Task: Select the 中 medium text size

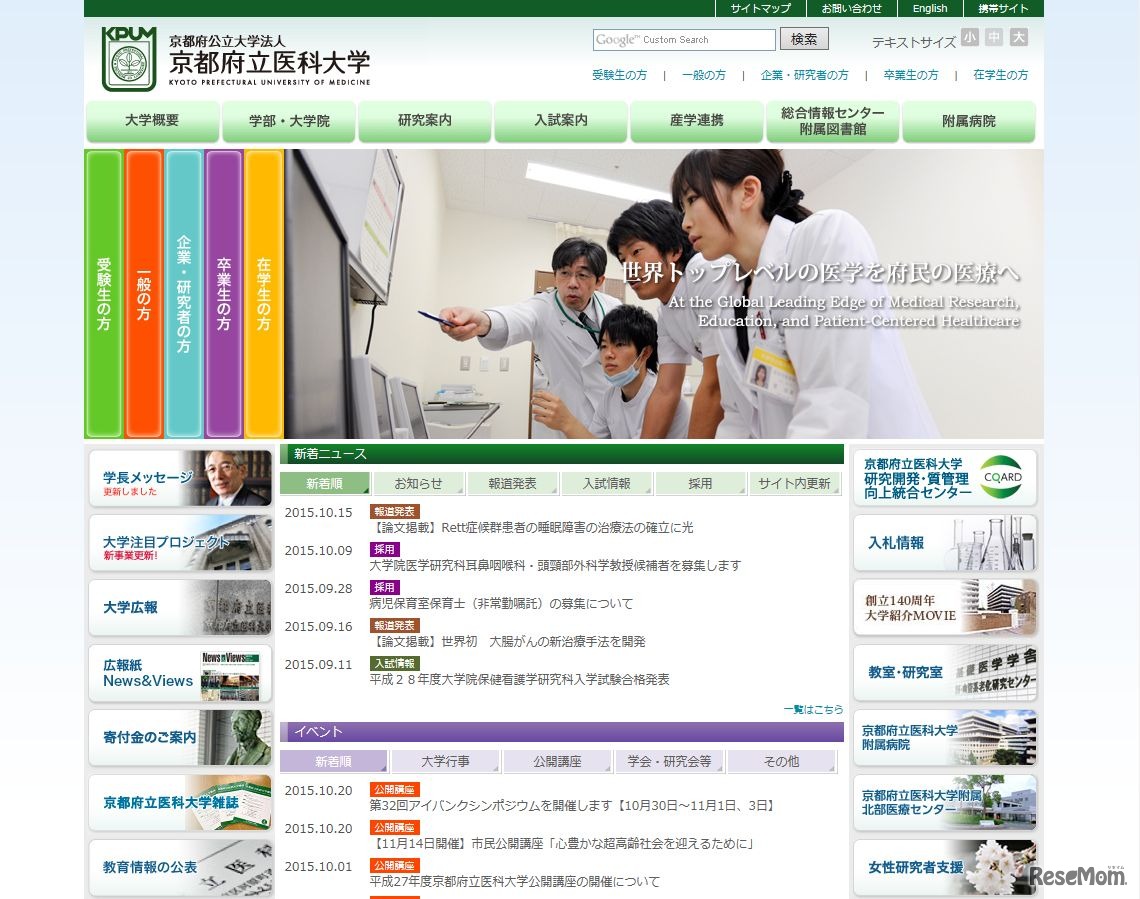Action: 994,37
